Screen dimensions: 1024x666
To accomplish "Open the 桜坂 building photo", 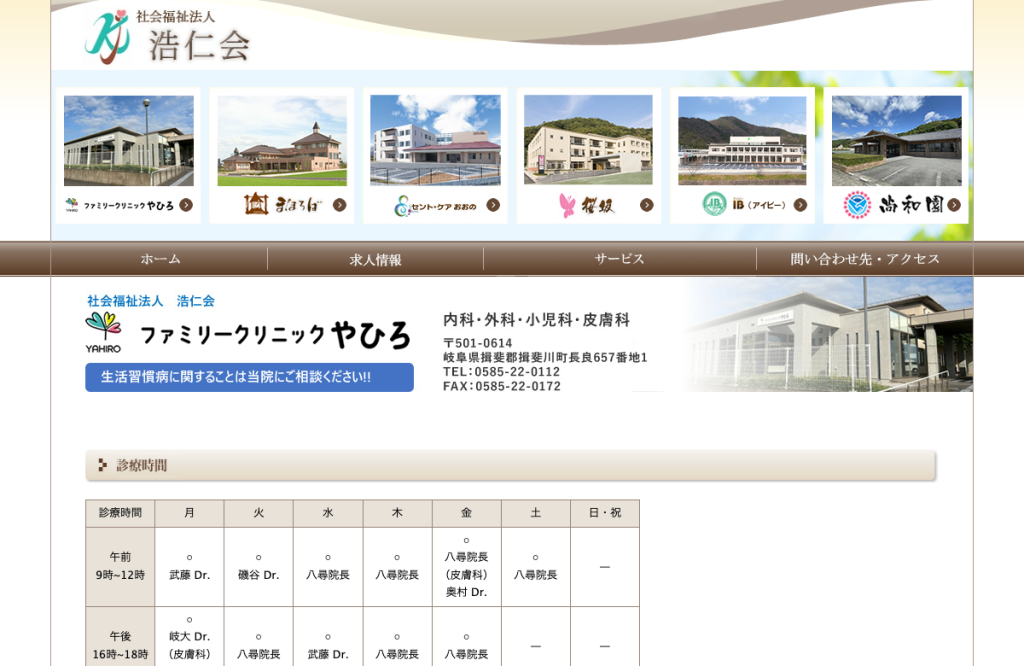I will coord(588,140).
